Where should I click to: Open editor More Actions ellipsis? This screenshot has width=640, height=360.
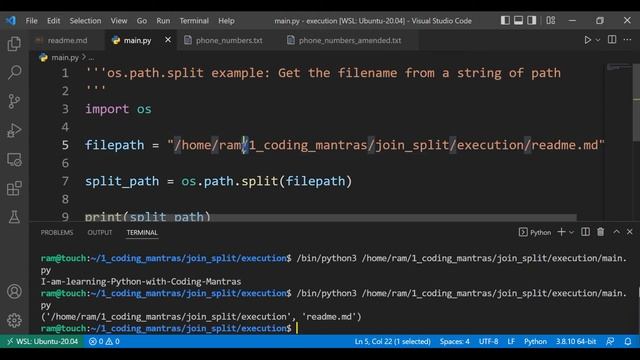[x=627, y=40]
